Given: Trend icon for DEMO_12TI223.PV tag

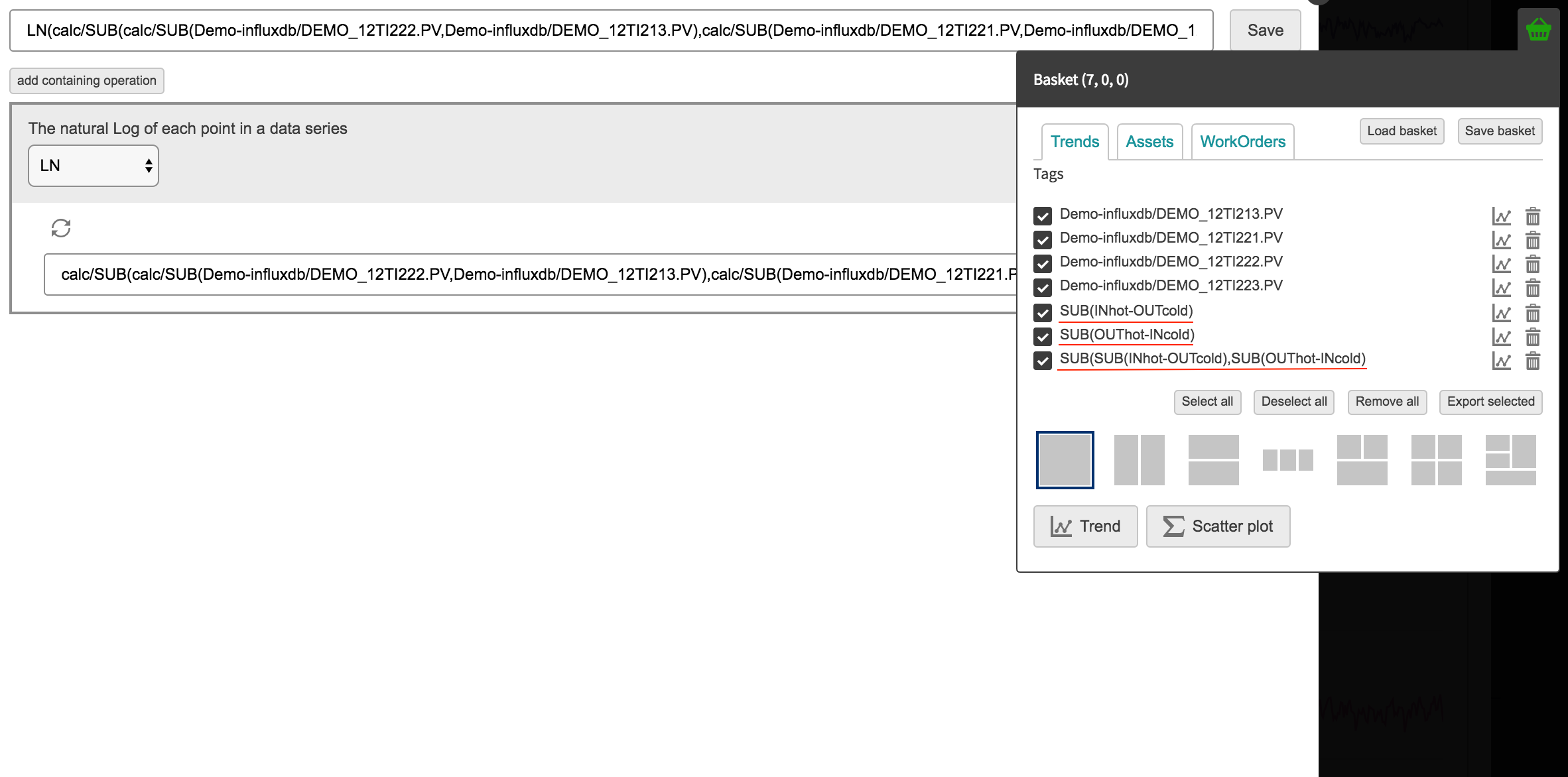Looking at the screenshot, I should pyautogui.click(x=1502, y=288).
